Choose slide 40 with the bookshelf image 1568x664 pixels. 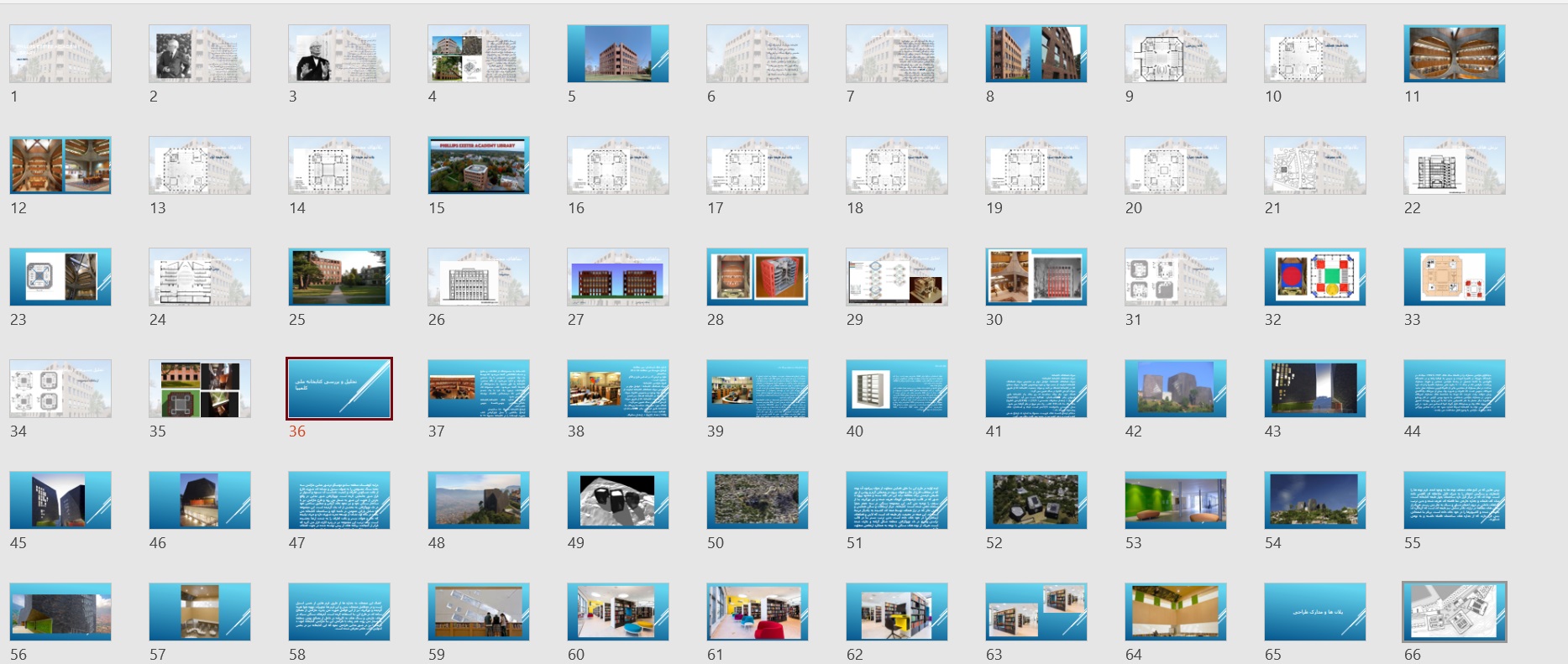pos(897,389)
